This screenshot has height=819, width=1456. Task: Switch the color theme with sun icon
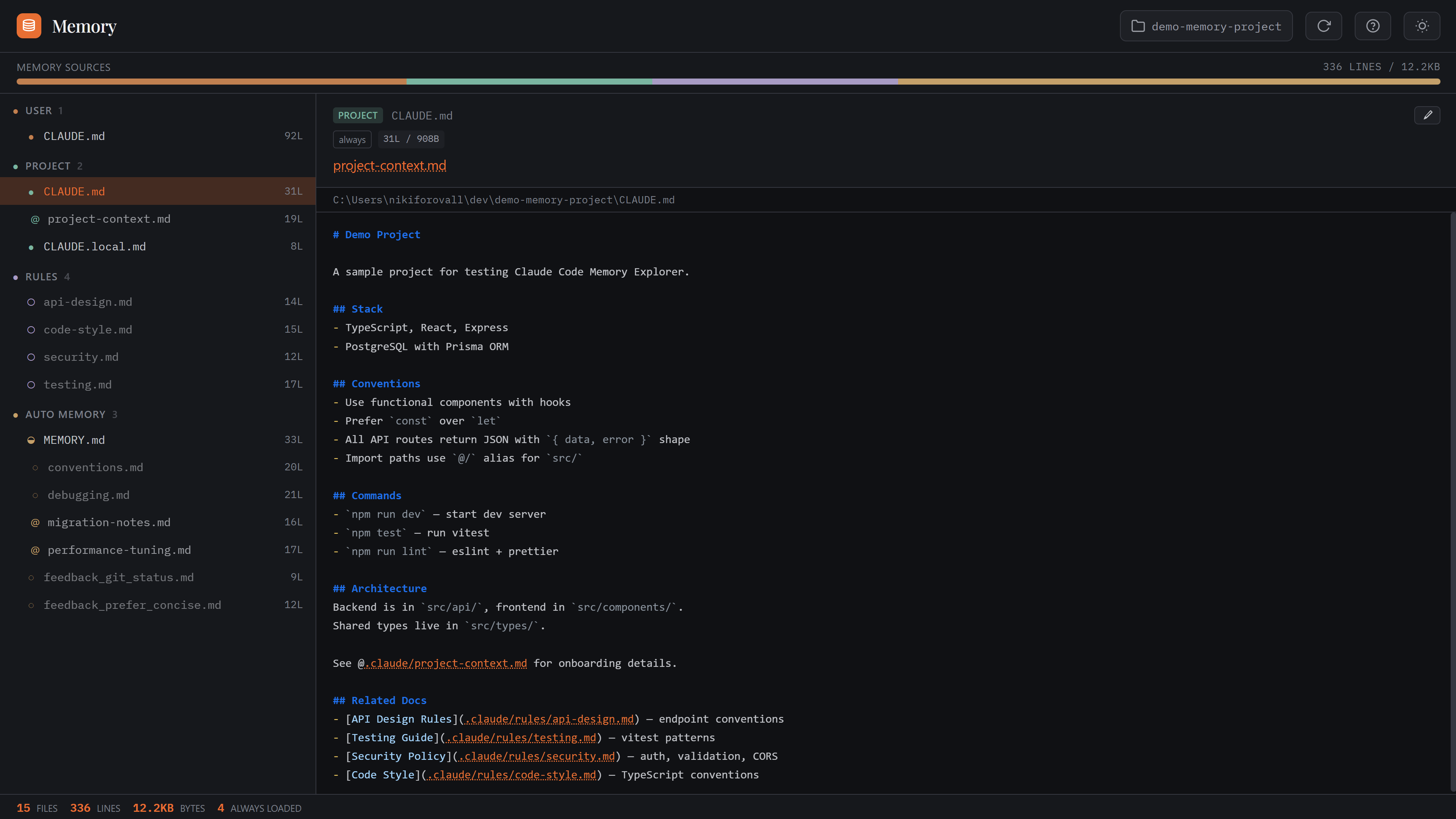pyautogui.click(x=1421, y=25)
